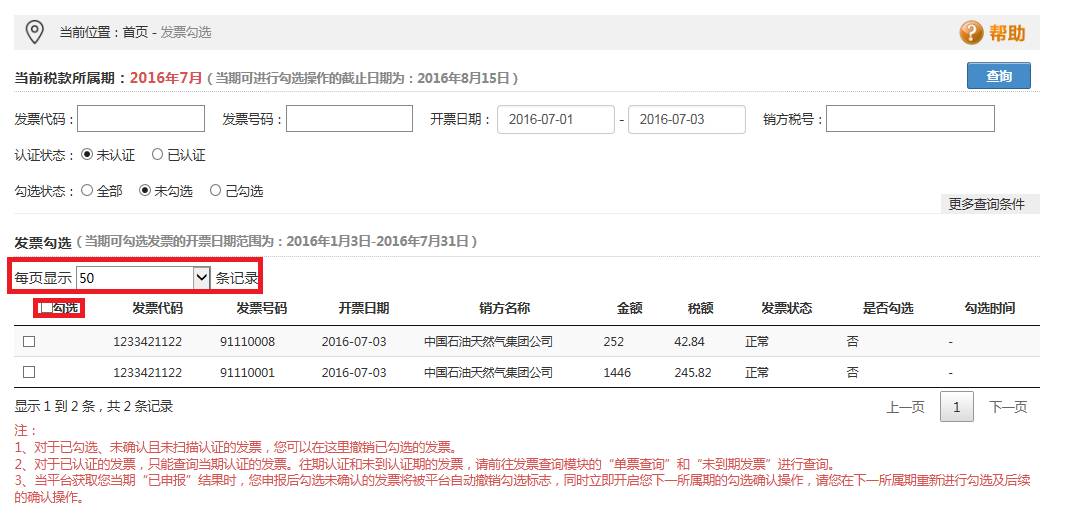Click the location pin icon

click(35, 32)
